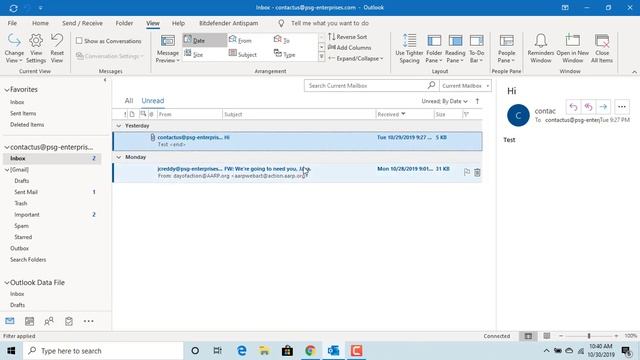
Task: Switch to Calendar in navigation bar
Action: (29, 321)
